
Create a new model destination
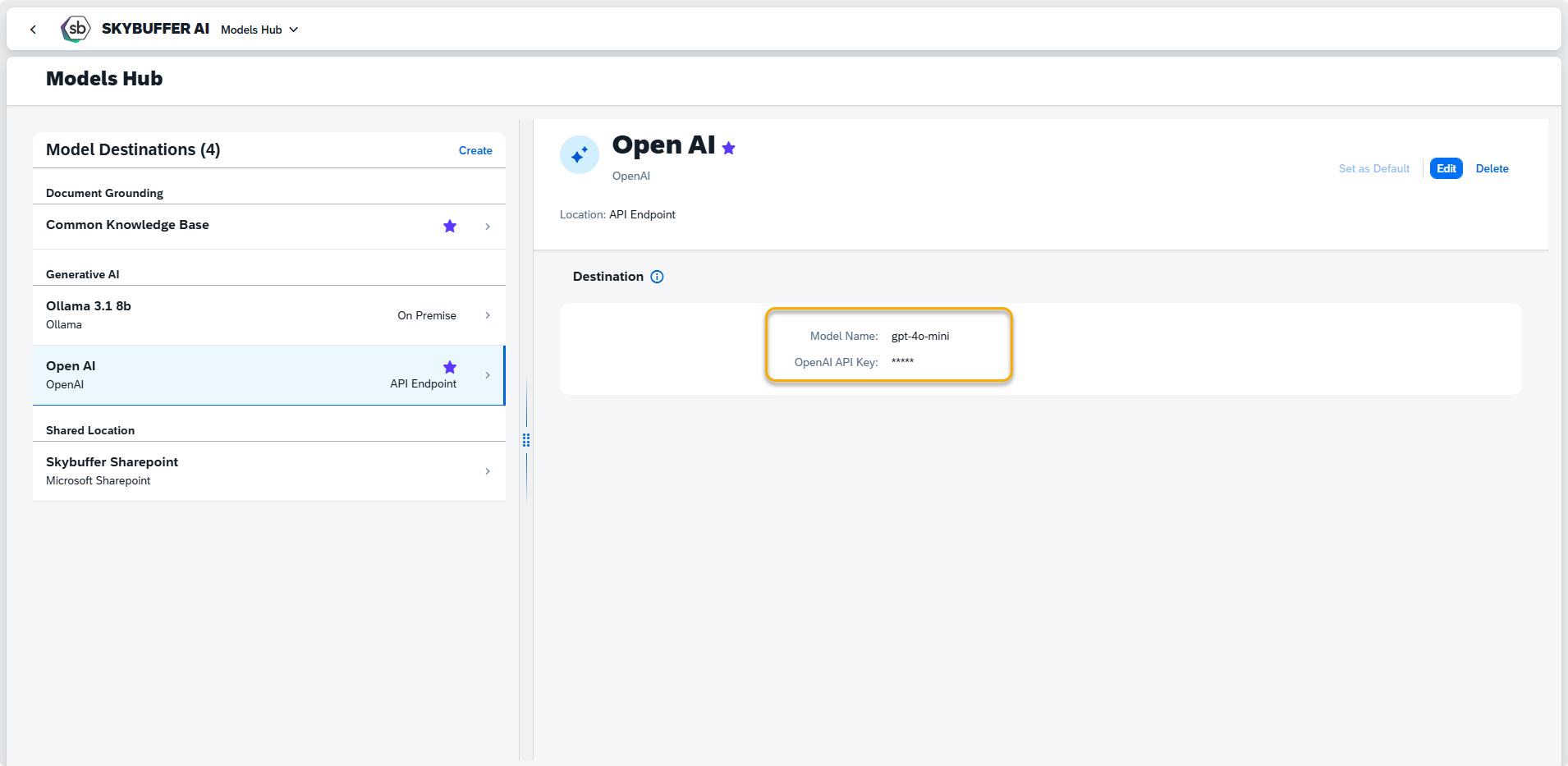coord(475,150)
